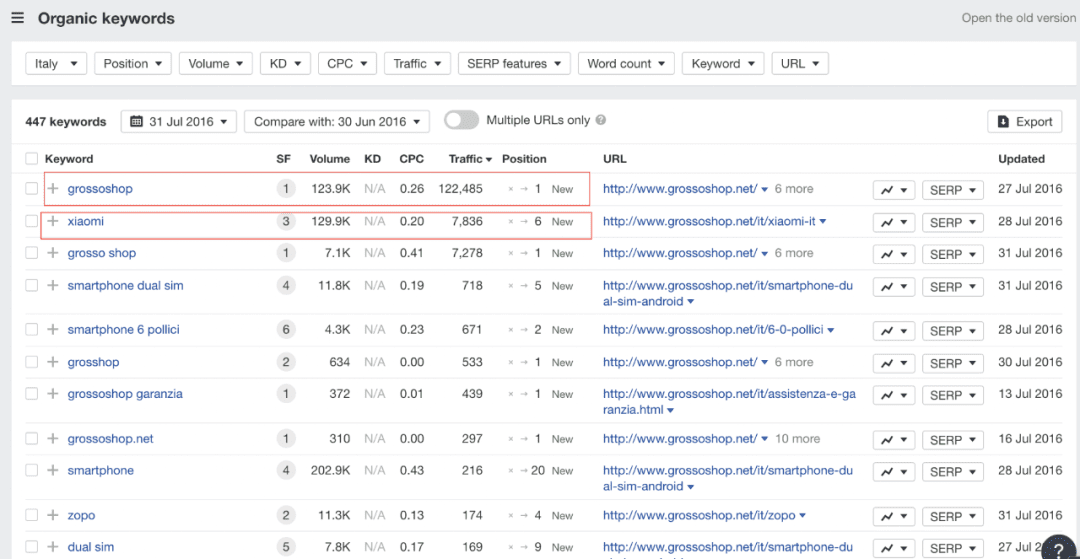The width and height of the screenshot is (1080, 559).
Task: Open the zopo URL link
Action: click(x=699, y=515)
